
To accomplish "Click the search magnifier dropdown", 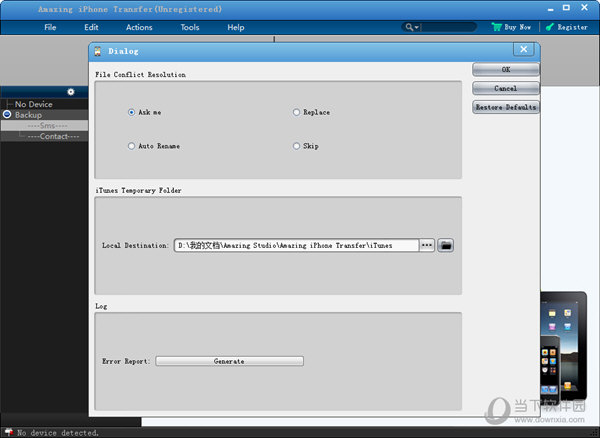I will coord(412,27).
